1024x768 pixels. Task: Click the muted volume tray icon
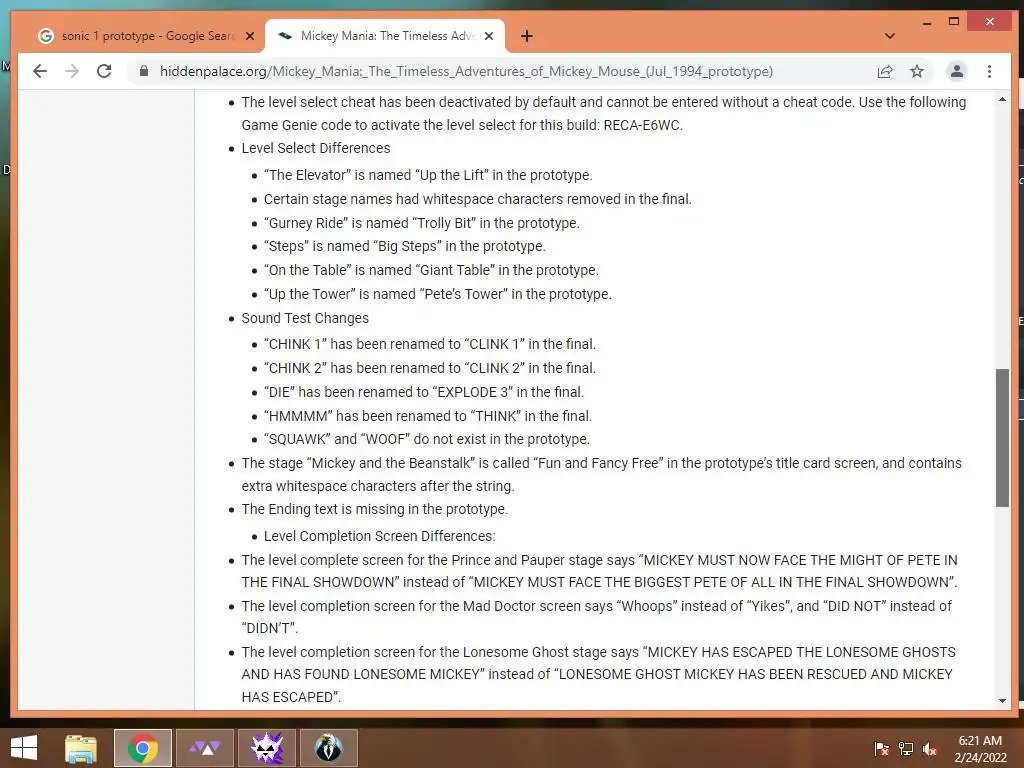tap(930, 749)
